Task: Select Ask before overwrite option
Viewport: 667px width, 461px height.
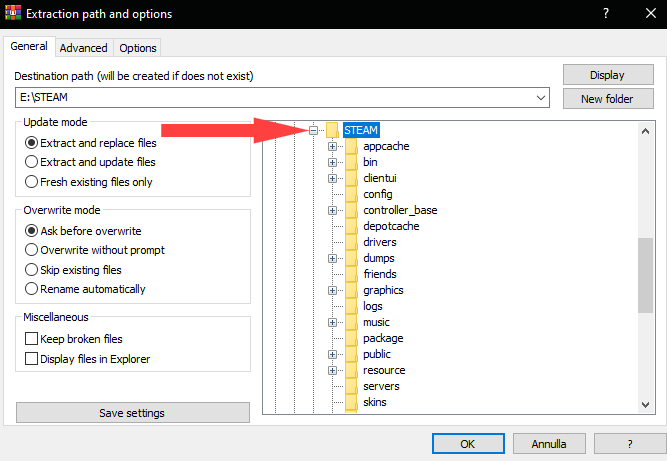Action: (83, 231)
